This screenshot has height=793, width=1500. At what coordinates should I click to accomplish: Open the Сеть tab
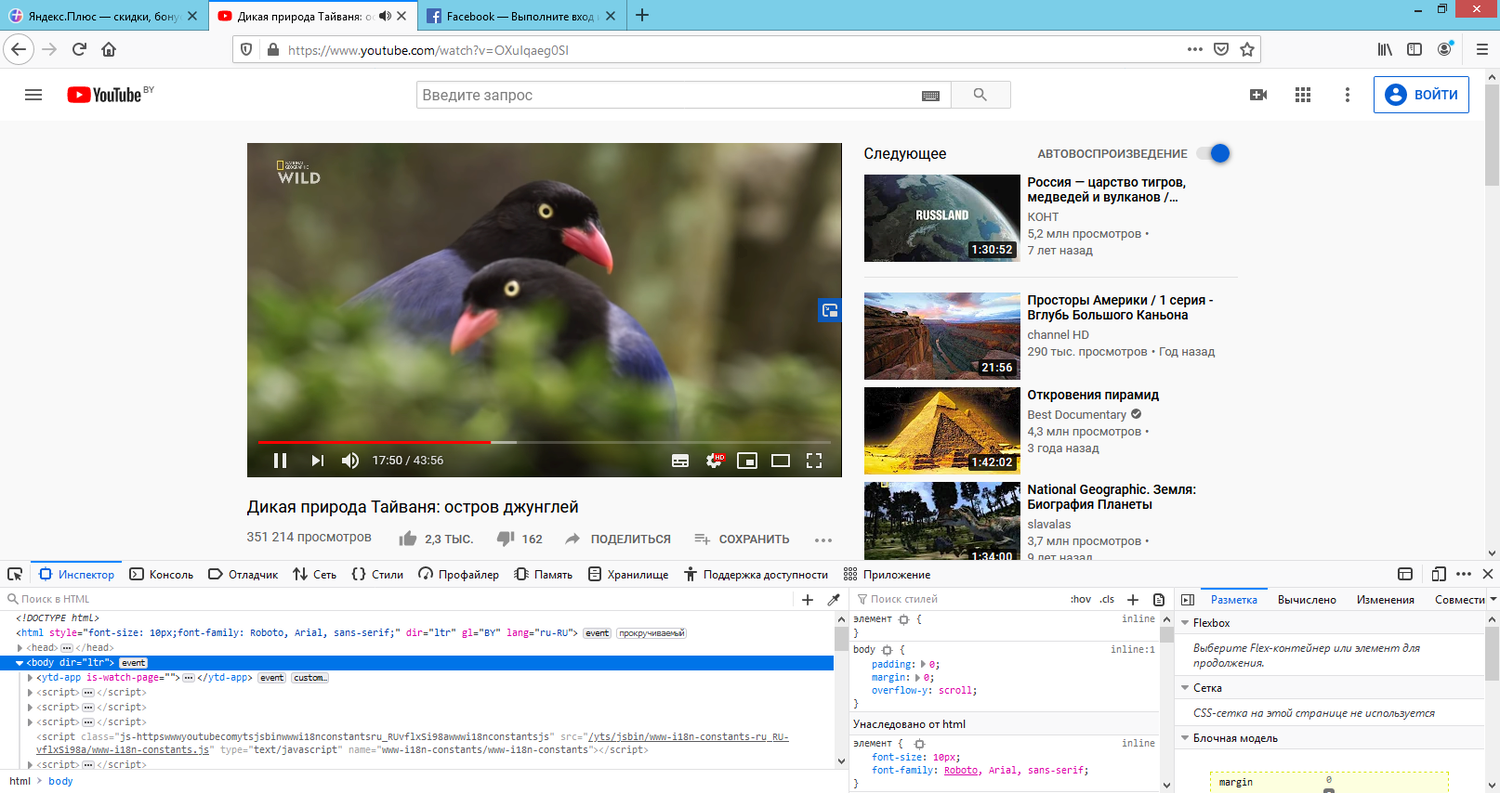314,574
